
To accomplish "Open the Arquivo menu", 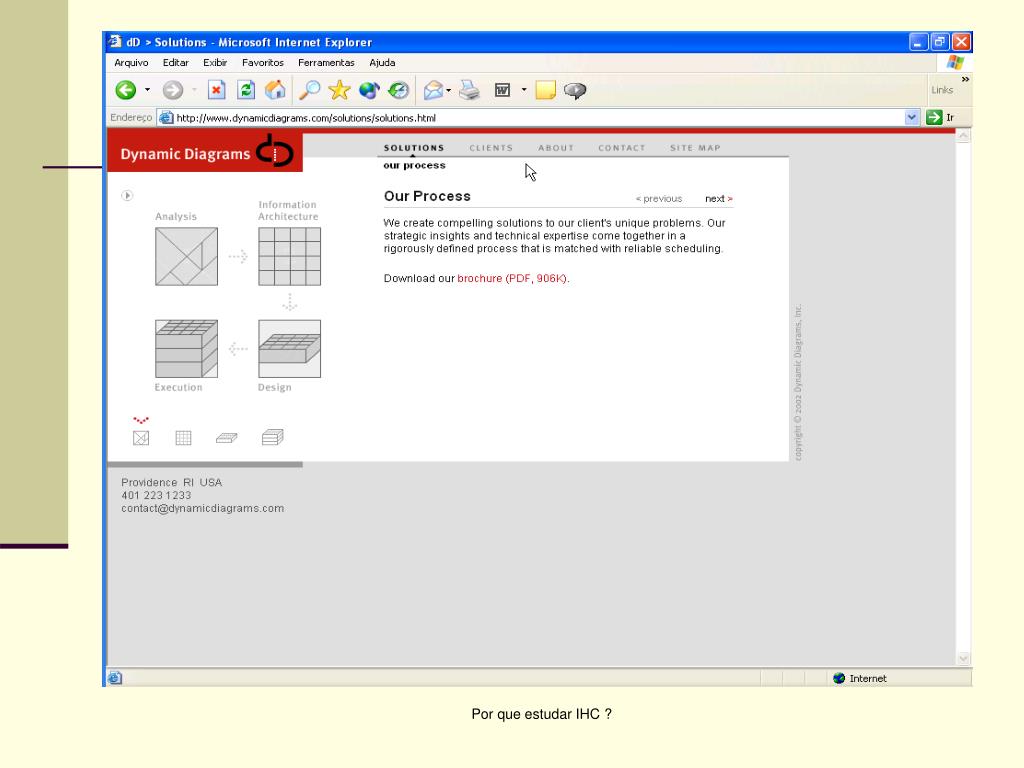I will 131,63.
